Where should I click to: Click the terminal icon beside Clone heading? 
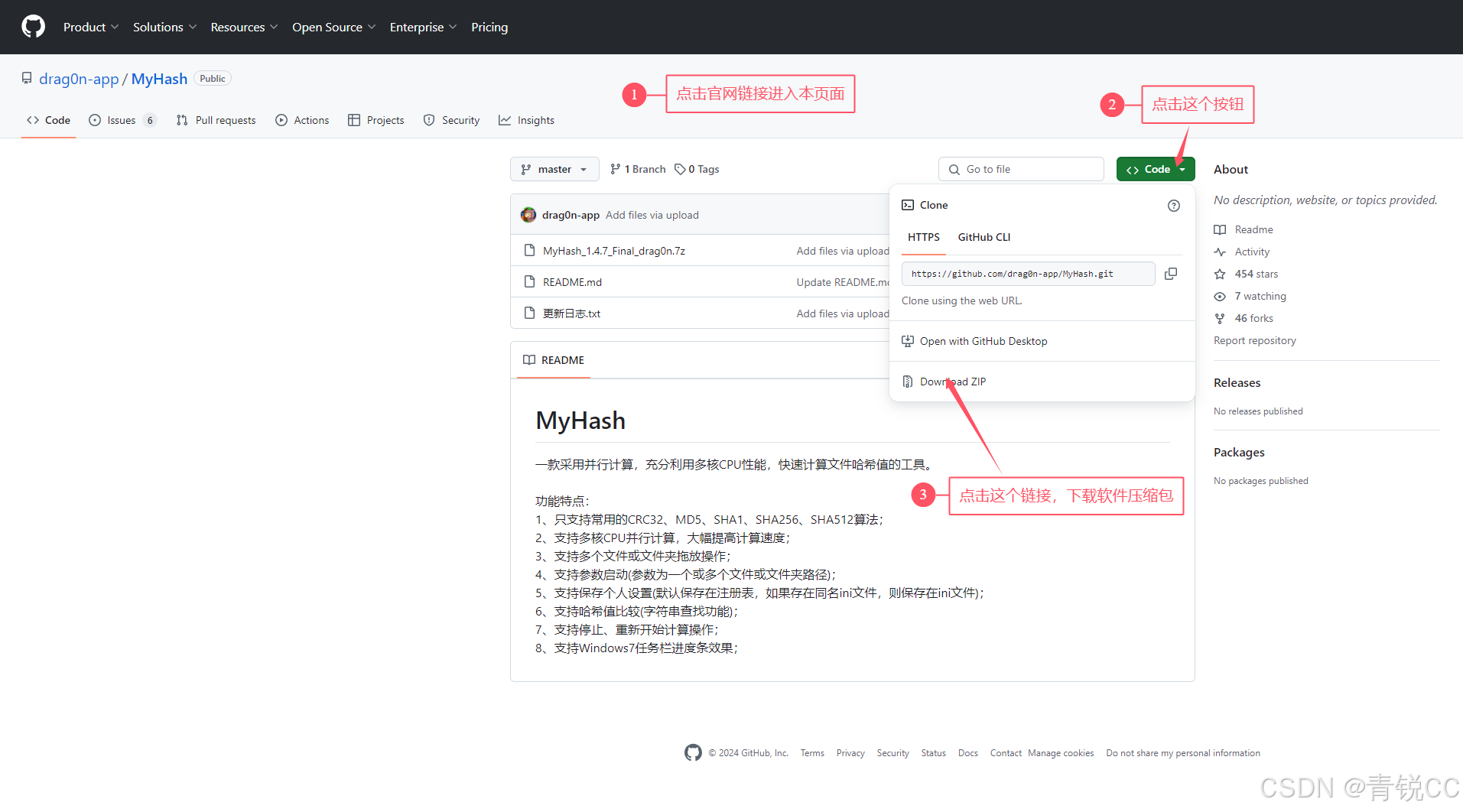(908, 205)
